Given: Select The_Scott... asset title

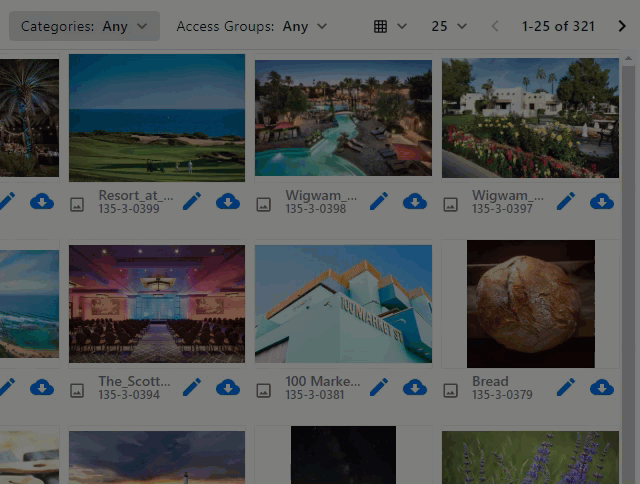Looking at the screenshot, I should [x=135, y=381].
